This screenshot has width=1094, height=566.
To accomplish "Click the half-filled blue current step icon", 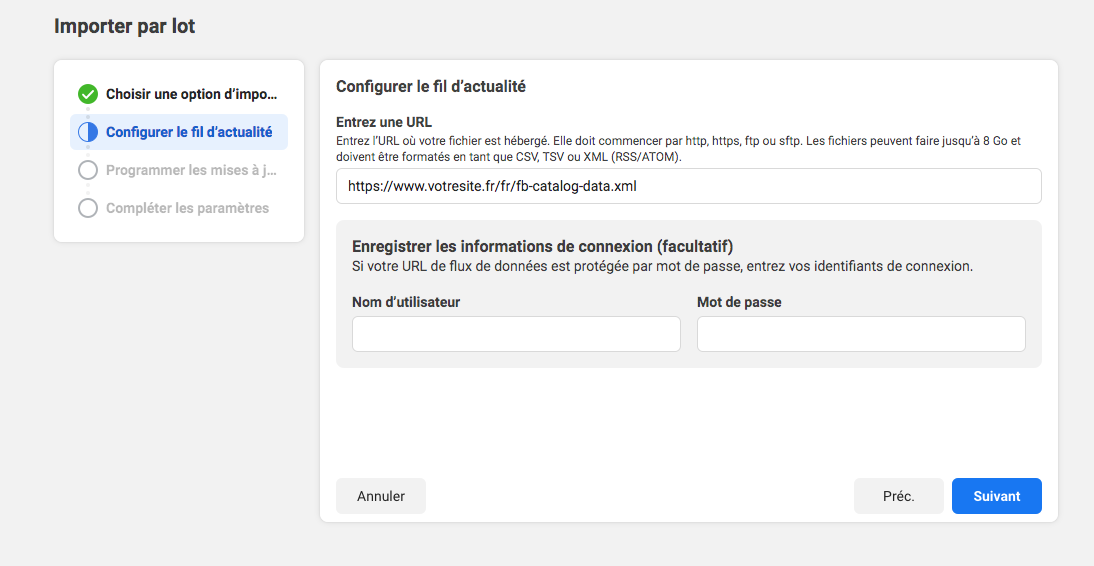I will tap(88, 132).
